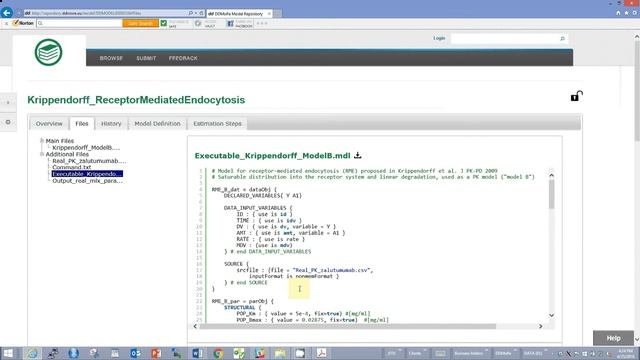Click the lower icon on the left side panel
This screenshot has height=360, width=640.
8,122
